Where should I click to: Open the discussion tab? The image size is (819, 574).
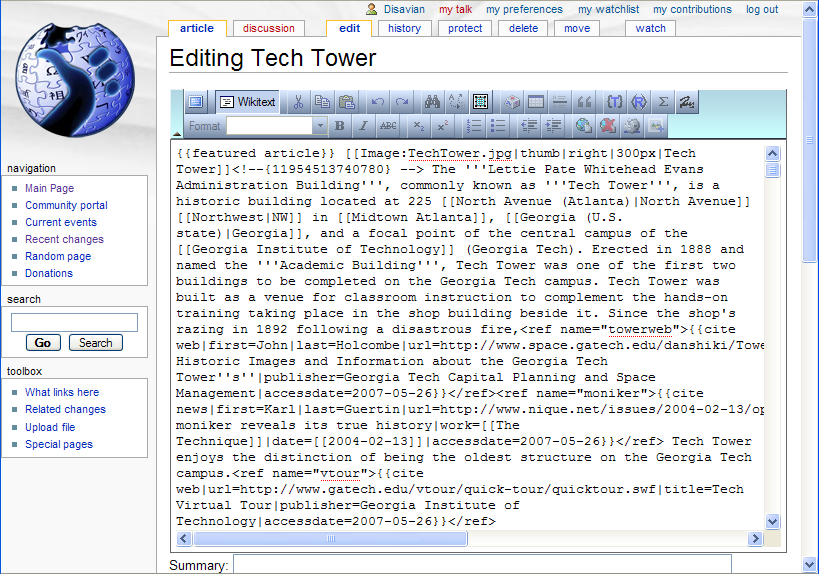pos(268,28)
